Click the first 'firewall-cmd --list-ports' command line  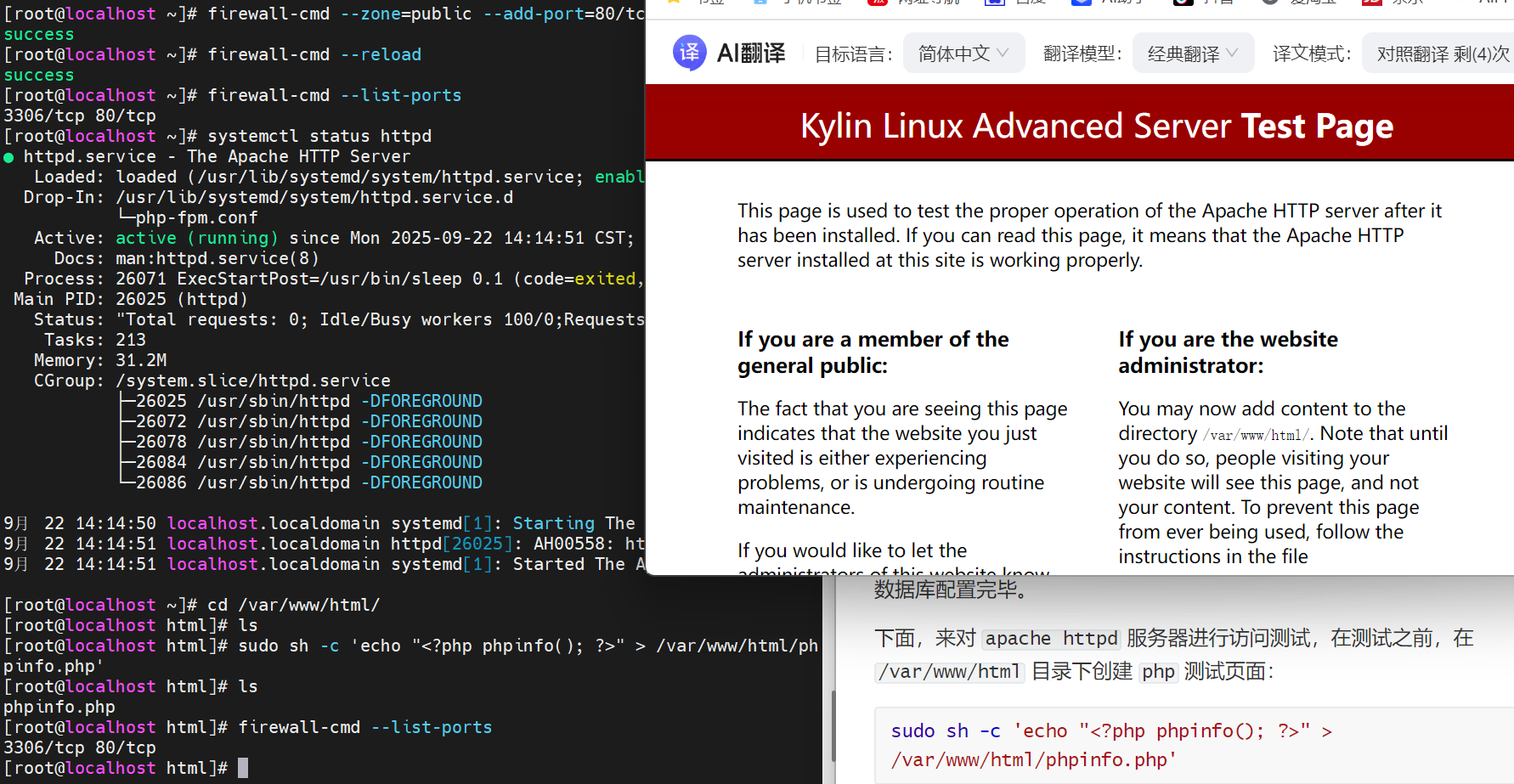335,95
